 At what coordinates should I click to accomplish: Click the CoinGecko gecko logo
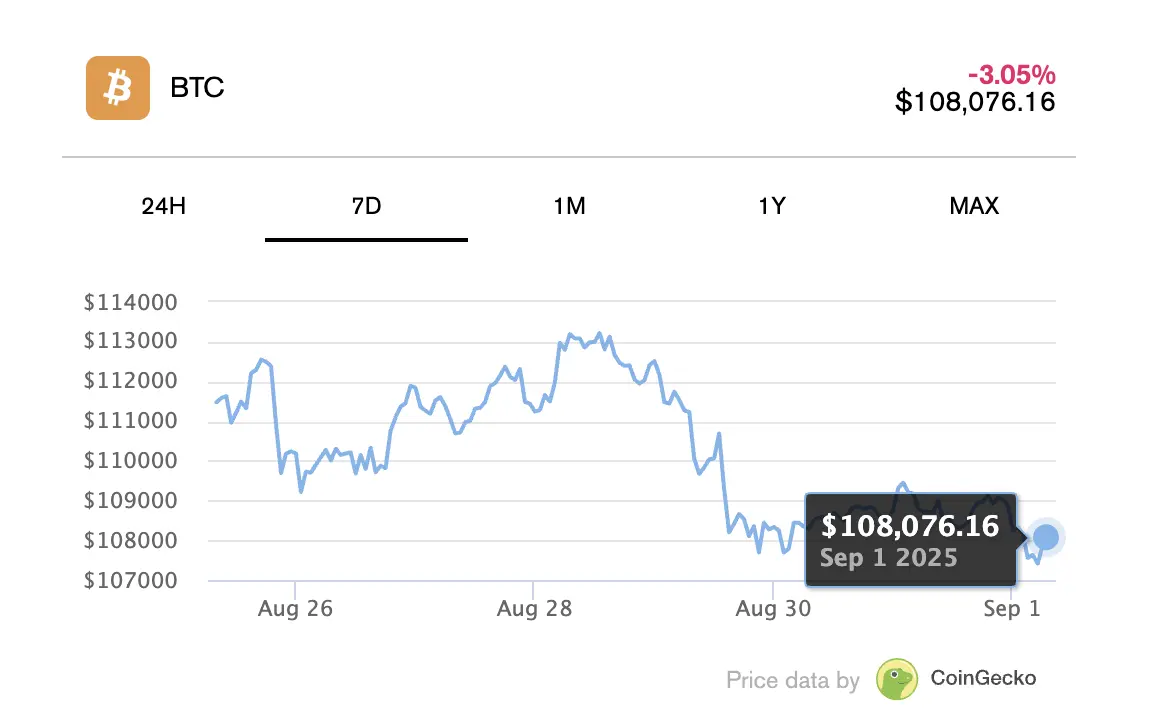(897, 679)
